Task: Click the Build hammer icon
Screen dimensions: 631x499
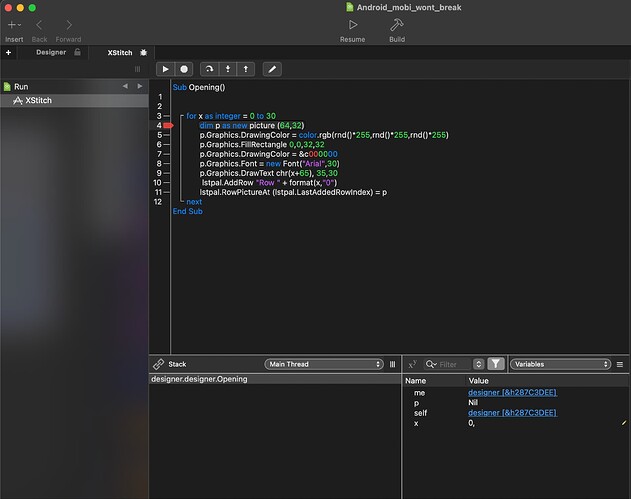Action: pyautogui.click(x=397, y=24)
